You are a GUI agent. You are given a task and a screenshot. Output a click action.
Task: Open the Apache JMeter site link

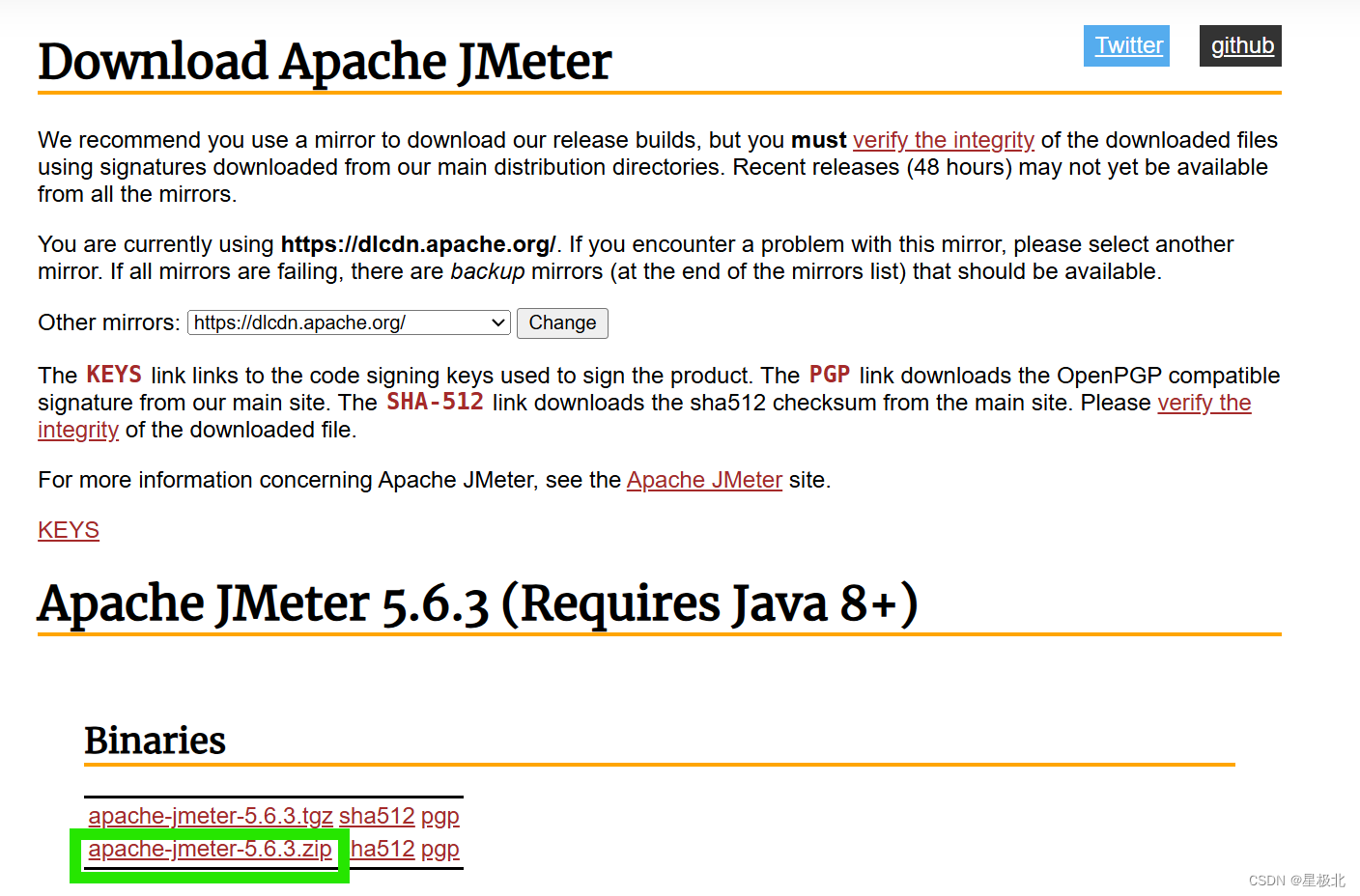(704, 480)
